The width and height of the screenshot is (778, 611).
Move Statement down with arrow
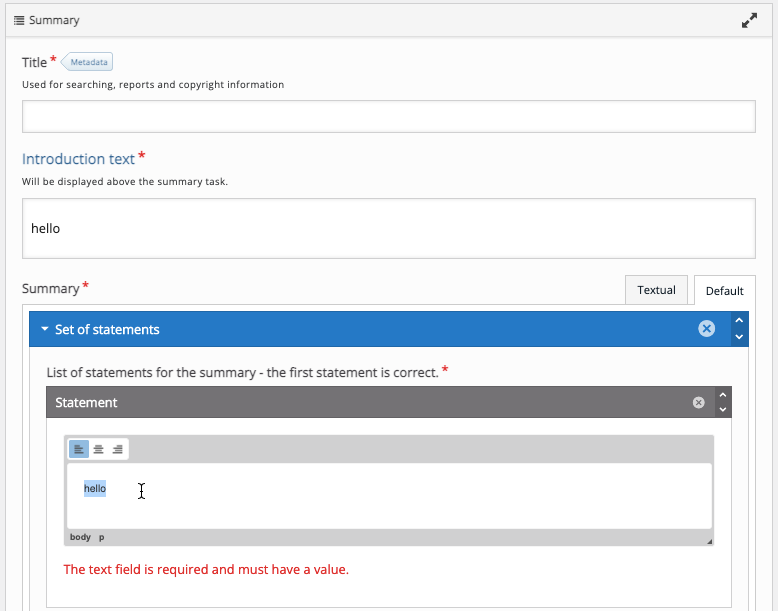tap(723, 409)
